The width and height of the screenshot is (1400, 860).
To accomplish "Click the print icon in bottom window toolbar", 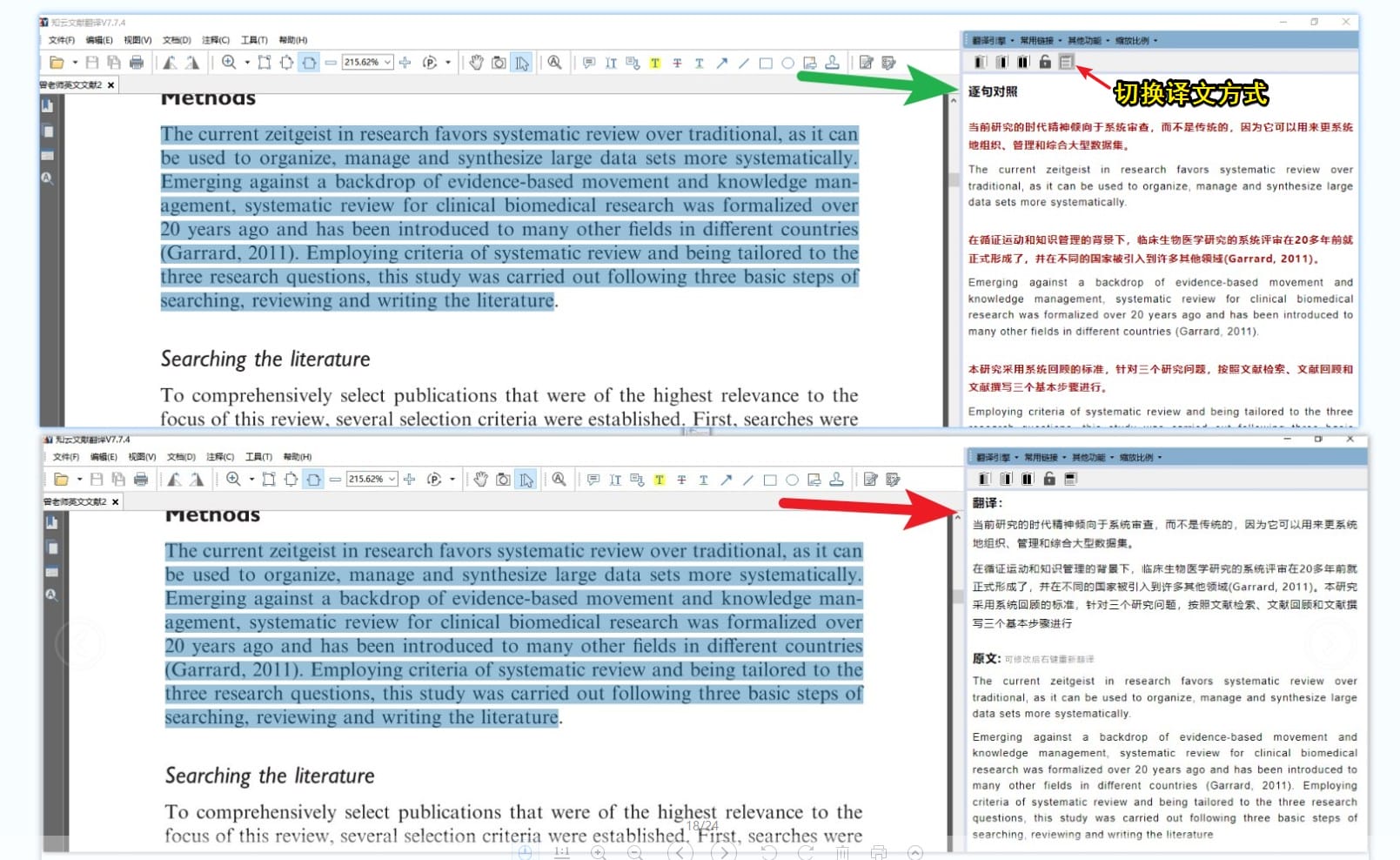I will (x=141, y=480).
